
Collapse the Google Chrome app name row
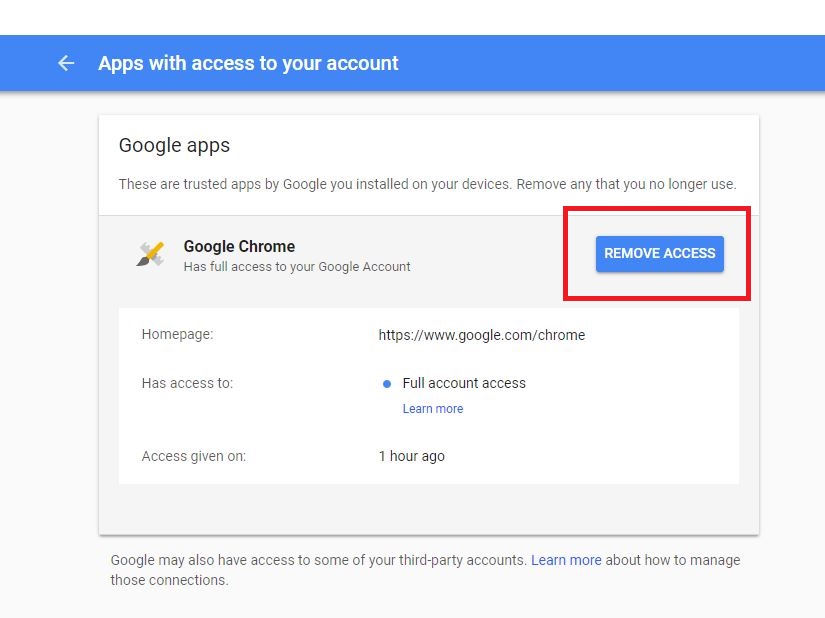click(x=239, y=246)
